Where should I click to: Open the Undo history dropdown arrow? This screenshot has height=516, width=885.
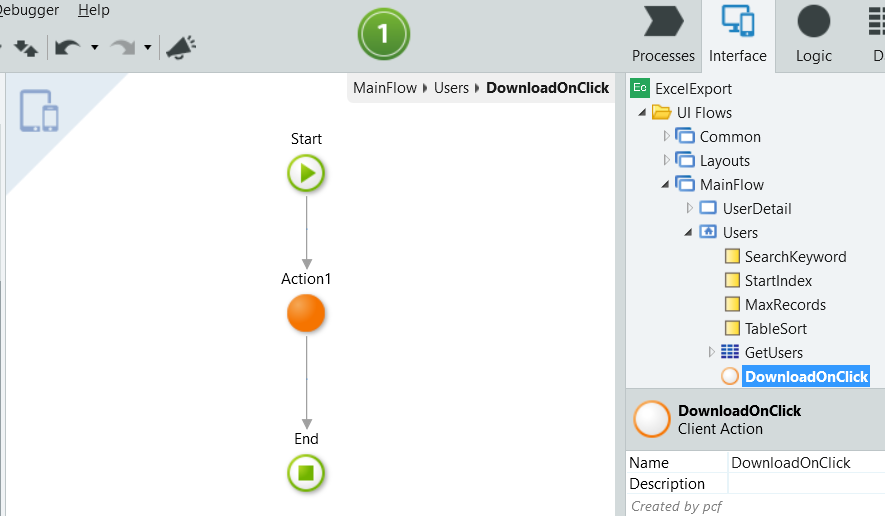(95, 47)
